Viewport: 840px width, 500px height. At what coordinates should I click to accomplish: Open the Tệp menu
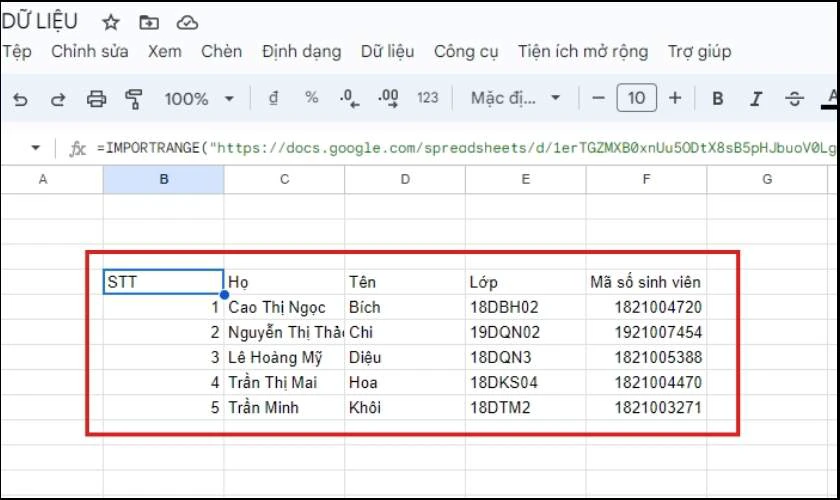coord(17,51)
